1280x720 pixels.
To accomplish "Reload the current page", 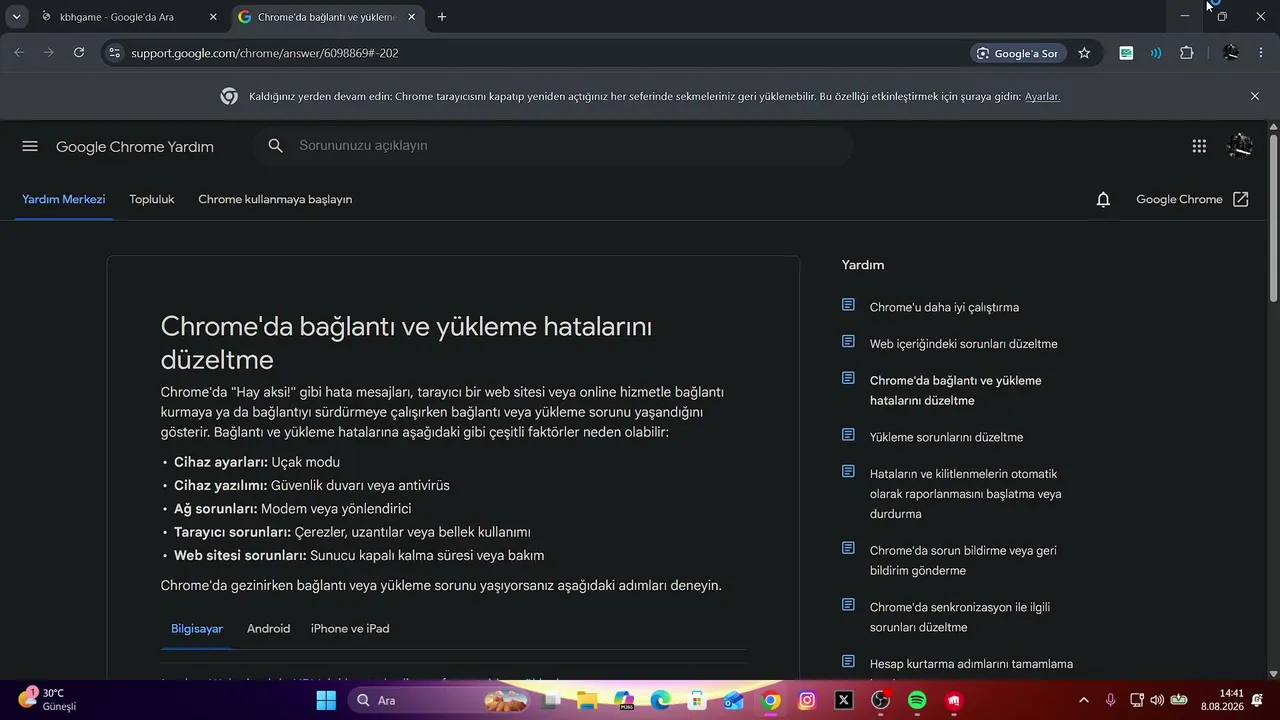I will (x=79, y=53).
